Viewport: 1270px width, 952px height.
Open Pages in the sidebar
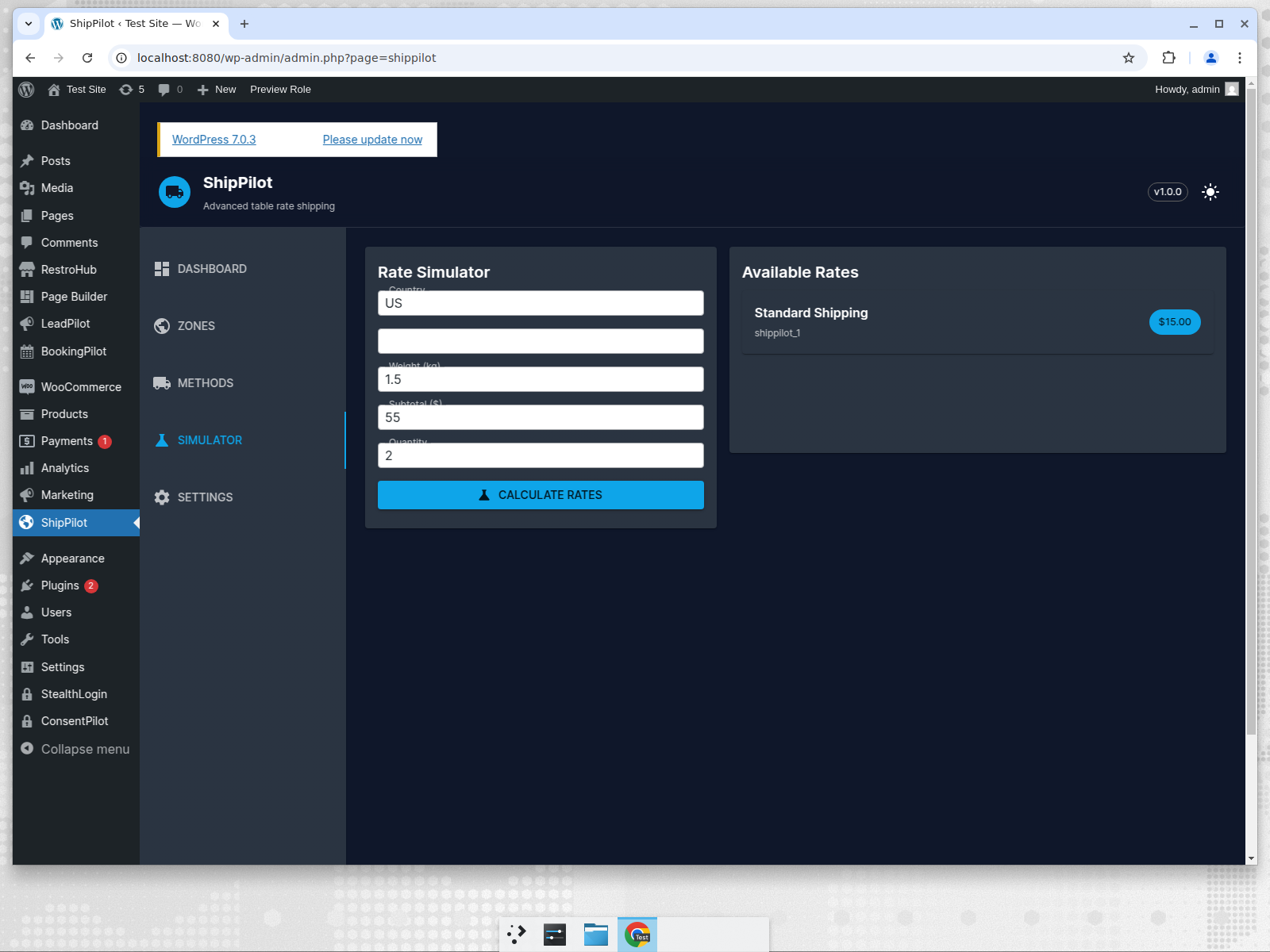coord(76,216)
